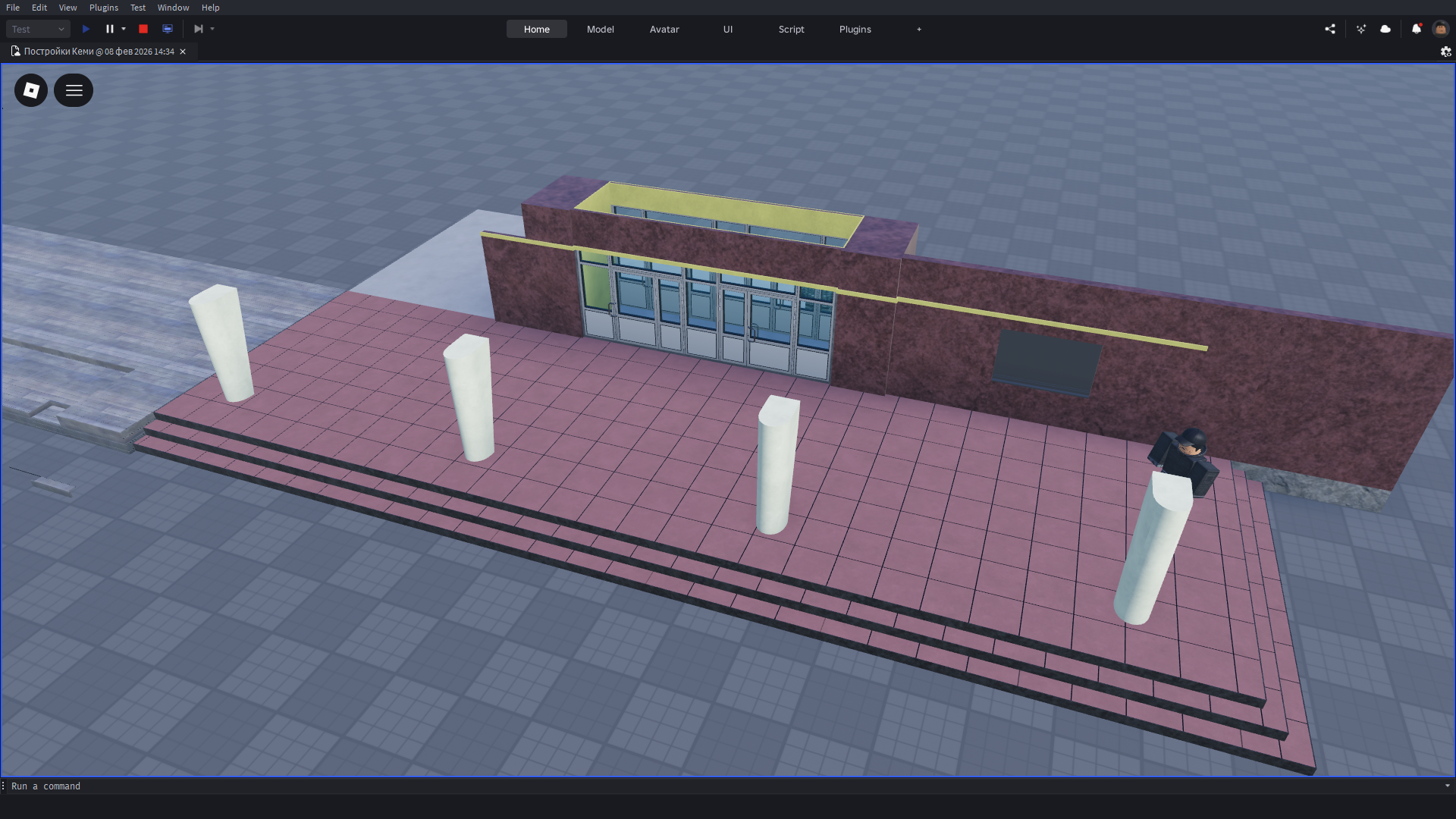Switch to the Model tab
This screenshot has width=1456, height=819.
[x=600, y=29]
